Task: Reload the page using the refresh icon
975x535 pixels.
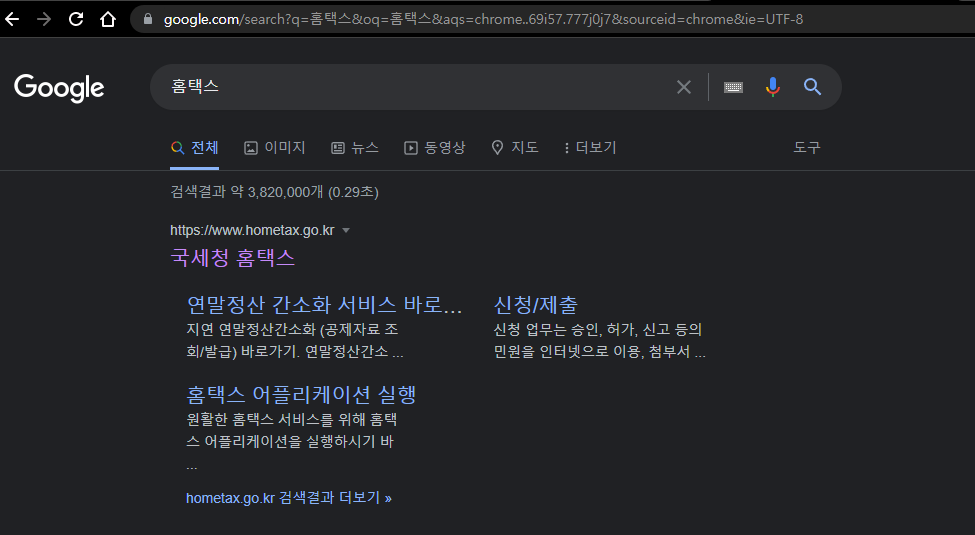Action: 76,19
